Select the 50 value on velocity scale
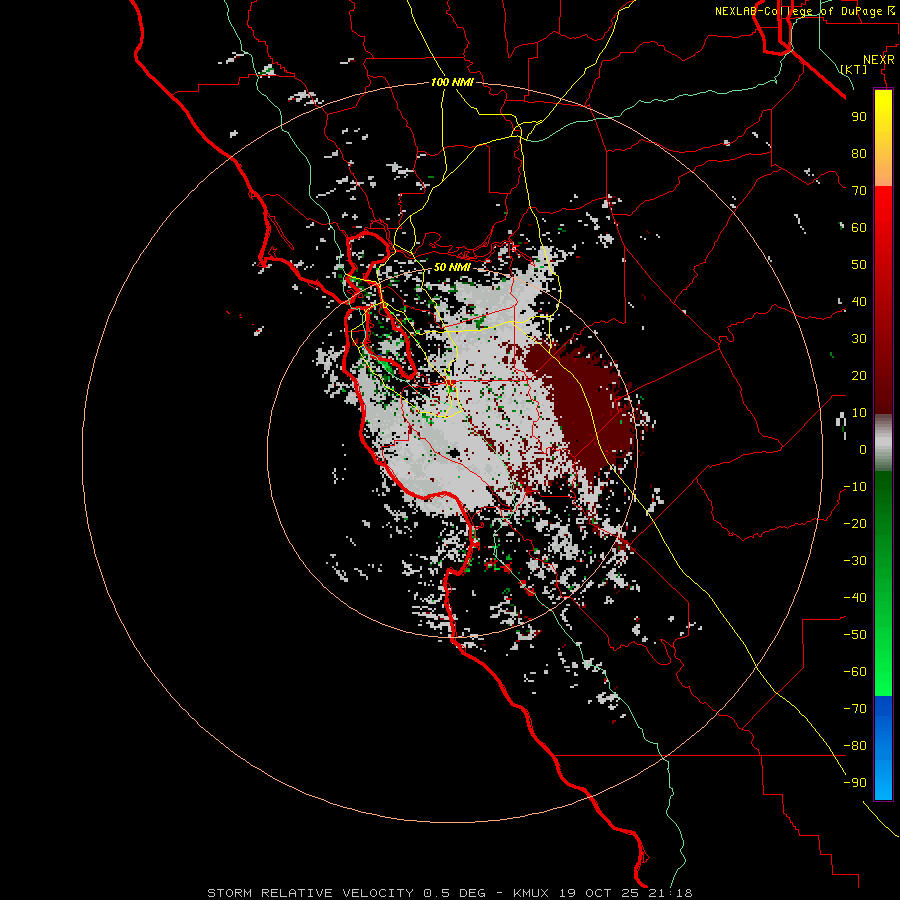 [x=859, y=265]
